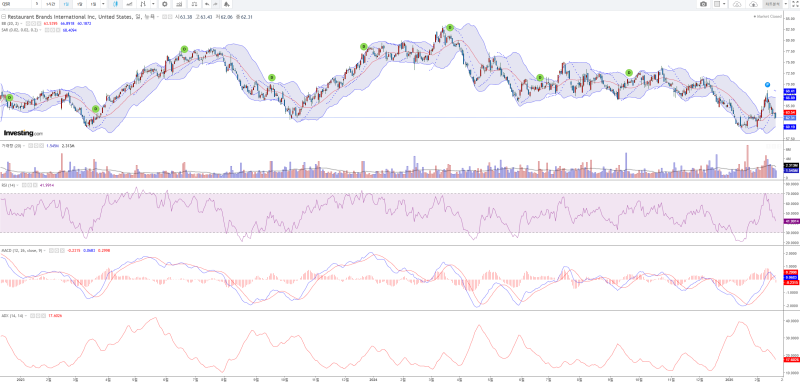Click the bar chart template icon after the gear
This screenshot has width=800, height=382.
click(x=179, y=4)
